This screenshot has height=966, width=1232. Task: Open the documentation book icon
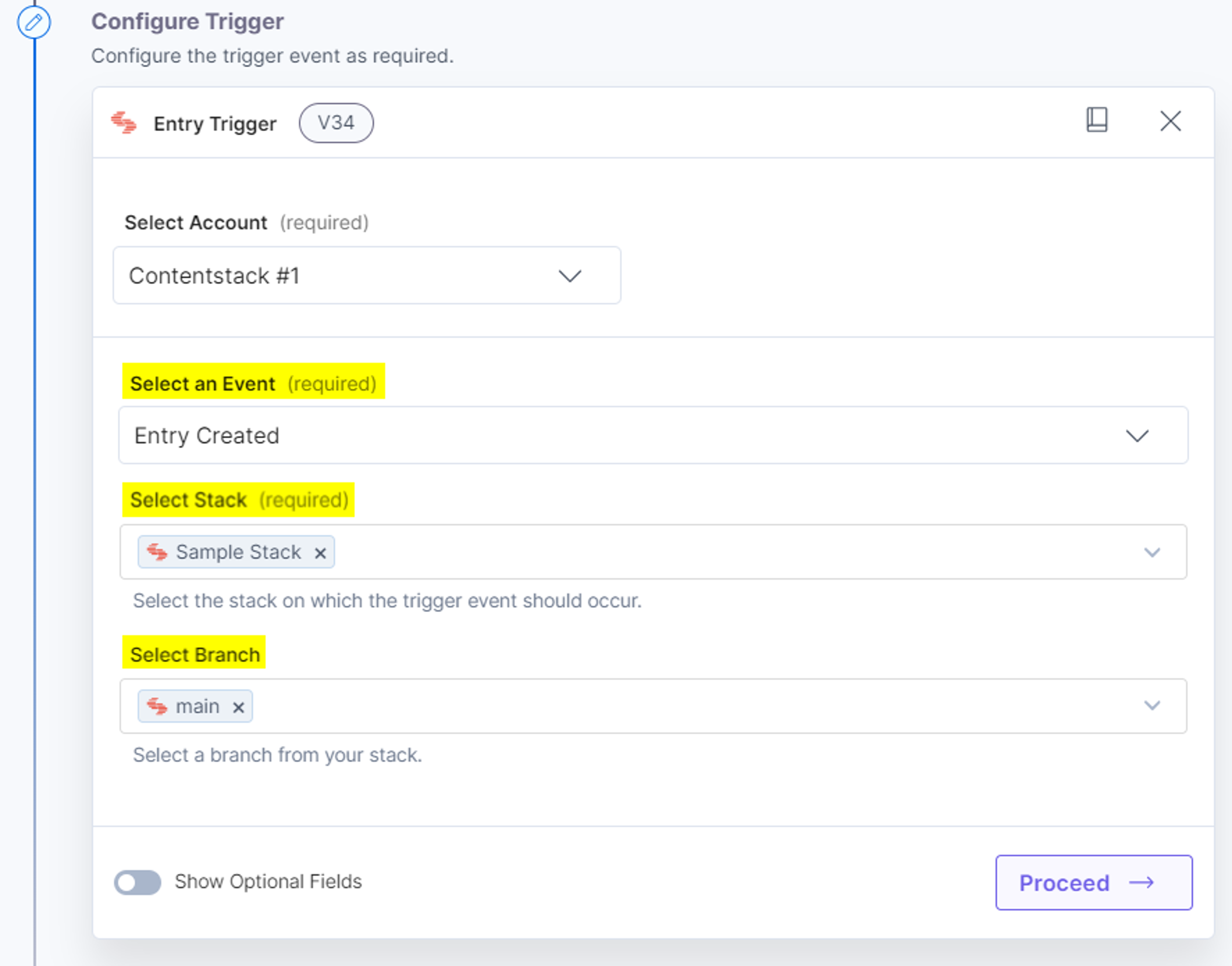[1097, 120]
